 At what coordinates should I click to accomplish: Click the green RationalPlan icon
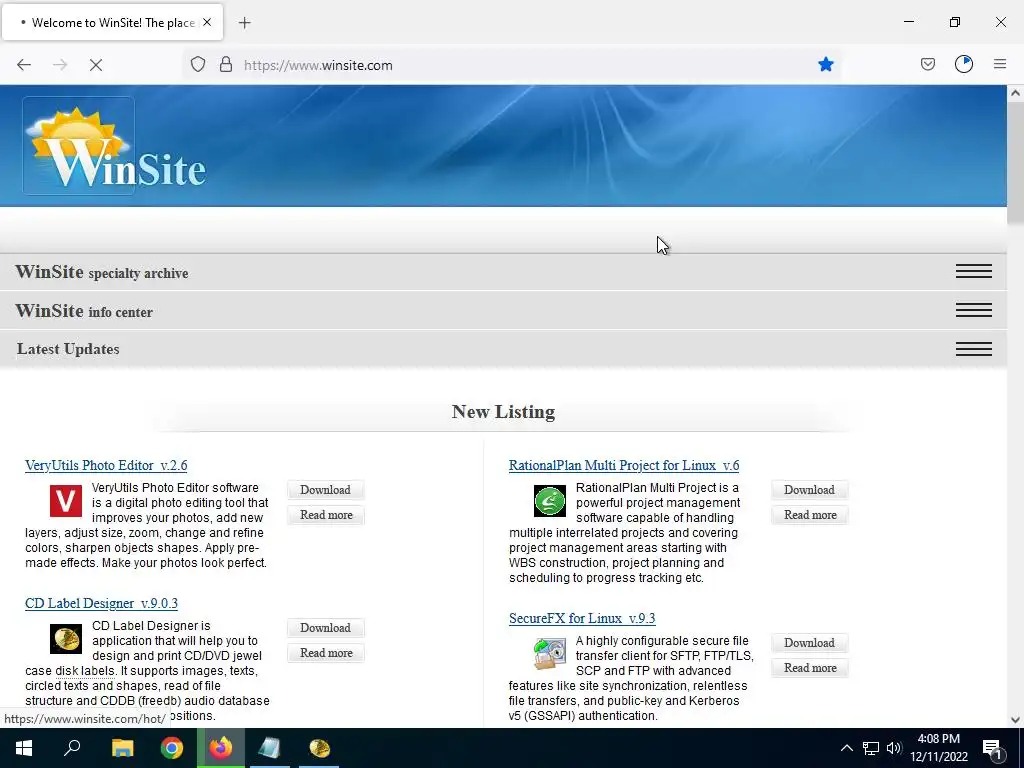pyautogui.click(x=550, y=501)
